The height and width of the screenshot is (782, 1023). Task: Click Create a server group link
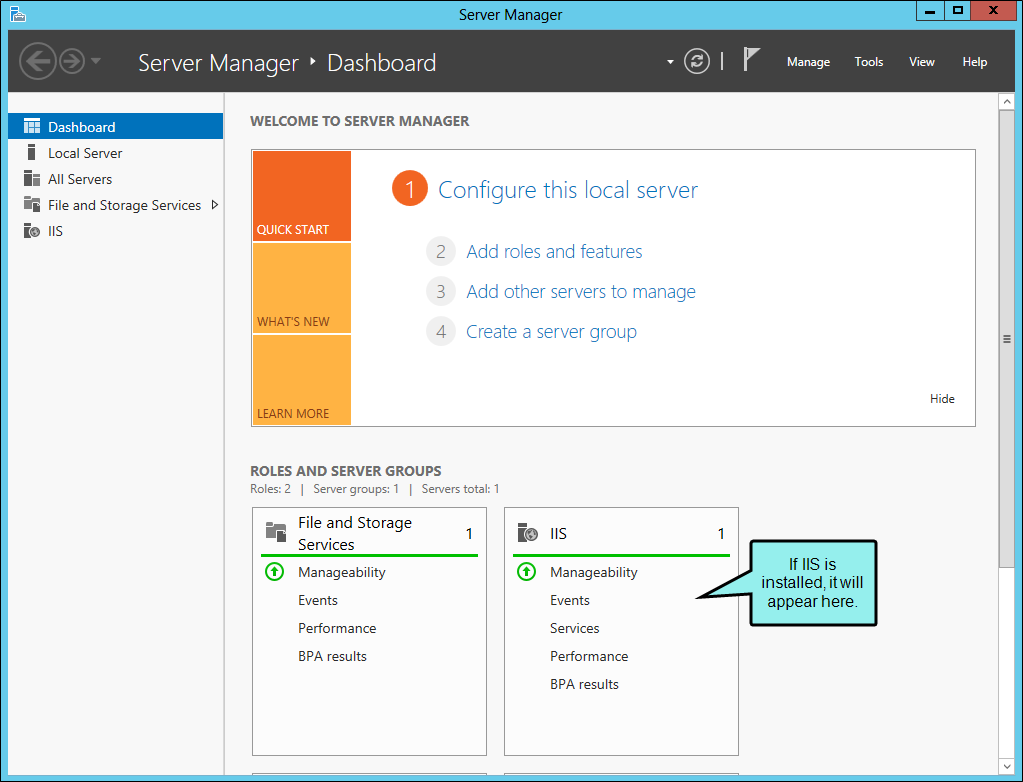551,332
